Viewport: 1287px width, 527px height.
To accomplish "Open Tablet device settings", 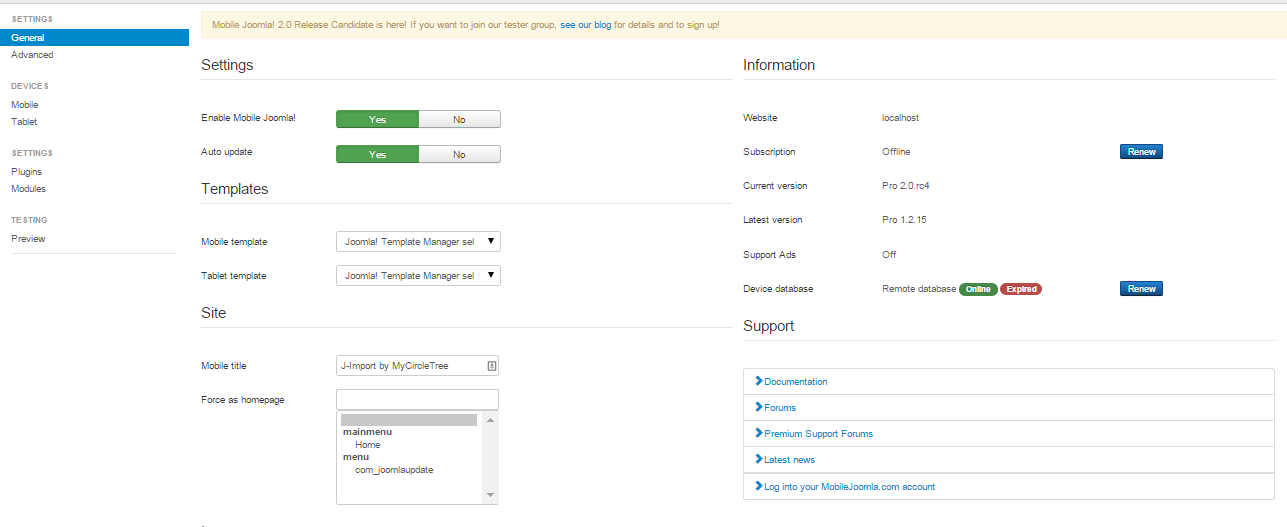I will (x=24, y=122).
